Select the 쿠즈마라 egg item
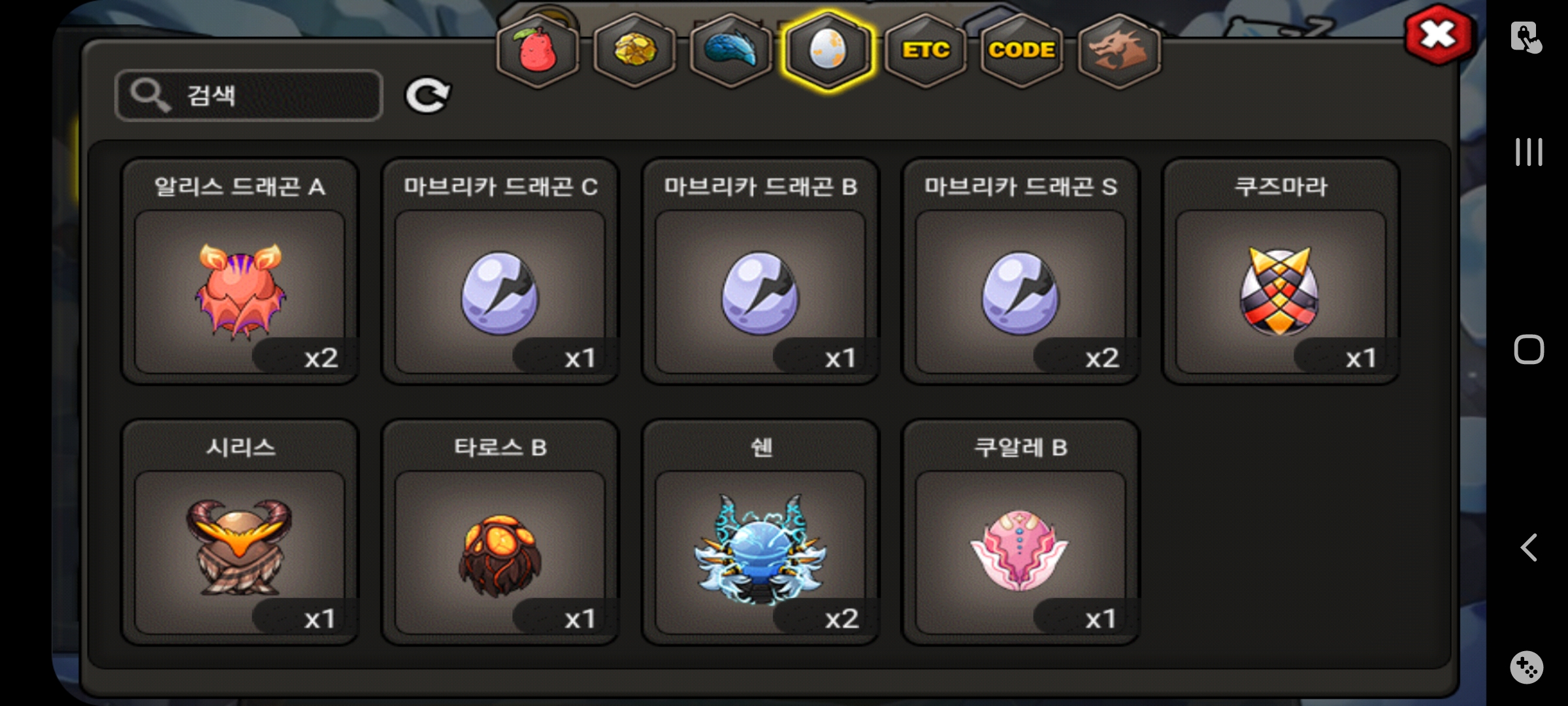The image size is (1568, 706). (1281, 271)
